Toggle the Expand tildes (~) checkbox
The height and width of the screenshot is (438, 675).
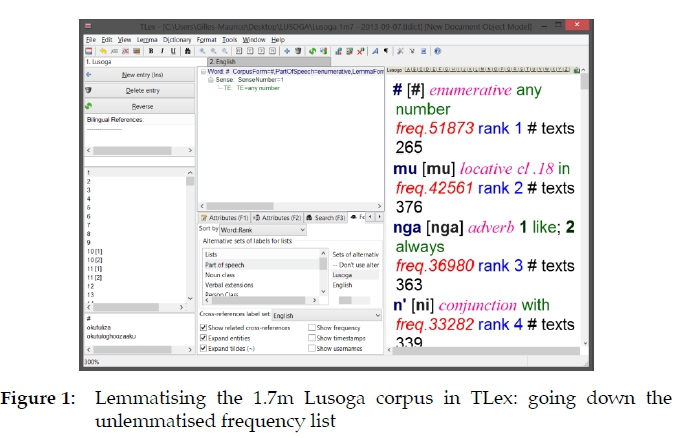tap(204, 347)
